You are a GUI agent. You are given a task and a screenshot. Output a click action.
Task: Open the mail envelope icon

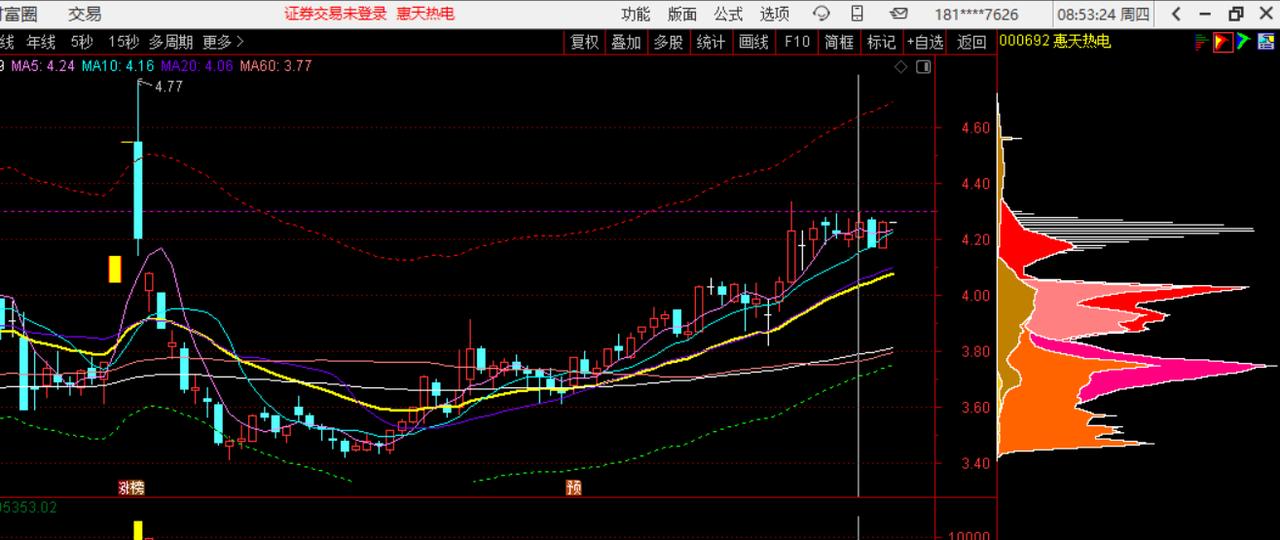click(898, 14)
